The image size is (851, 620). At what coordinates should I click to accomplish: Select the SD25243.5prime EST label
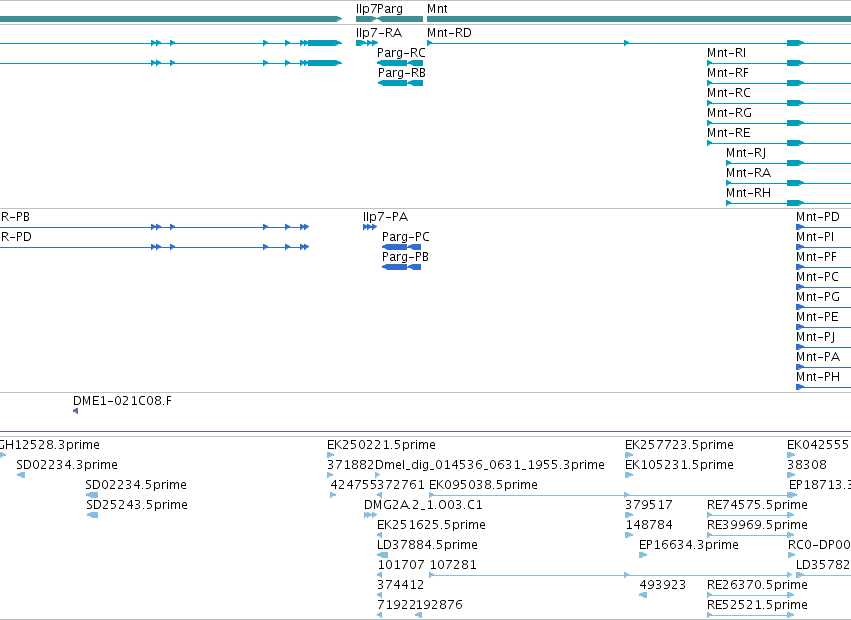(x=137, y=505)
